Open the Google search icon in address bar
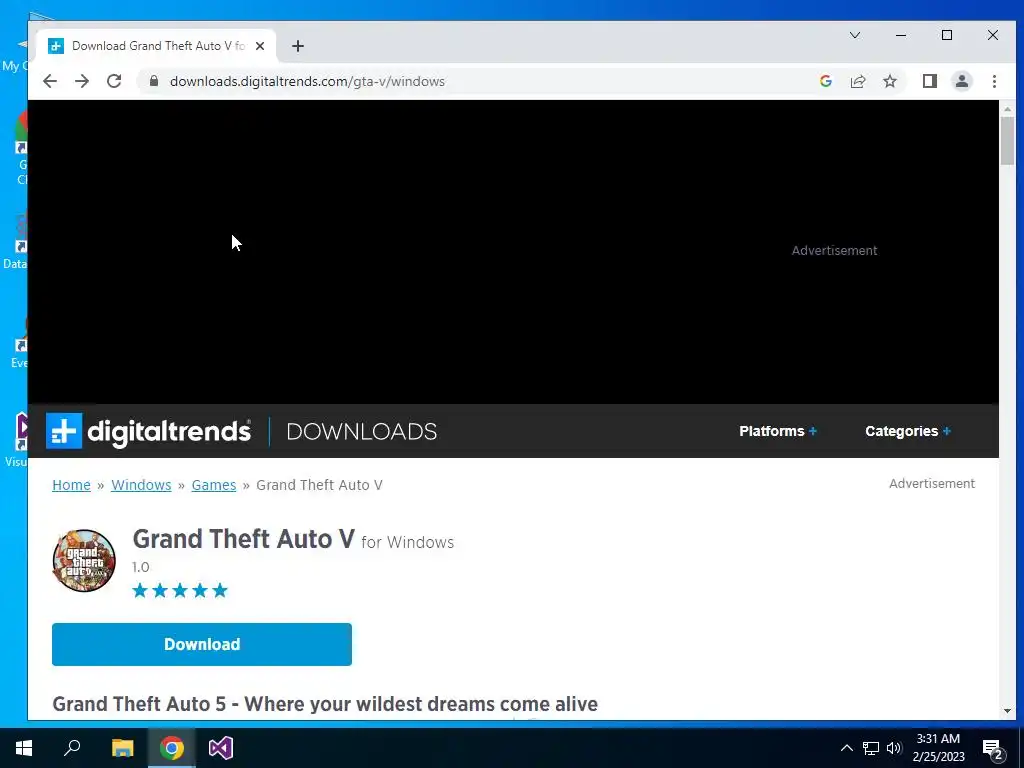This screenshot has width=1024, height=768. tap(825, 81)
